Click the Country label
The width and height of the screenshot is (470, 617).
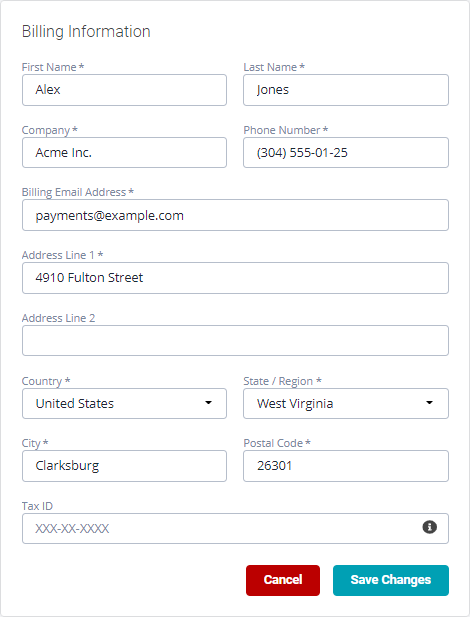[x=46, y=381]
